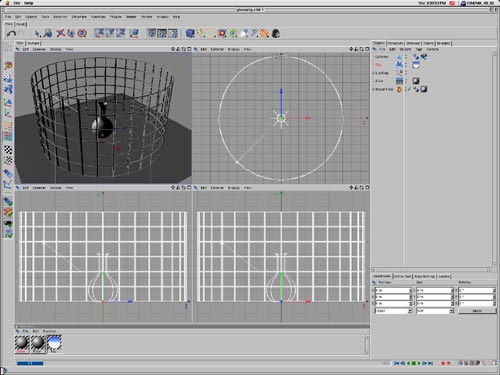500x375 pixels.
Task: Open the Object dropdown under Position
Action: 394,311
